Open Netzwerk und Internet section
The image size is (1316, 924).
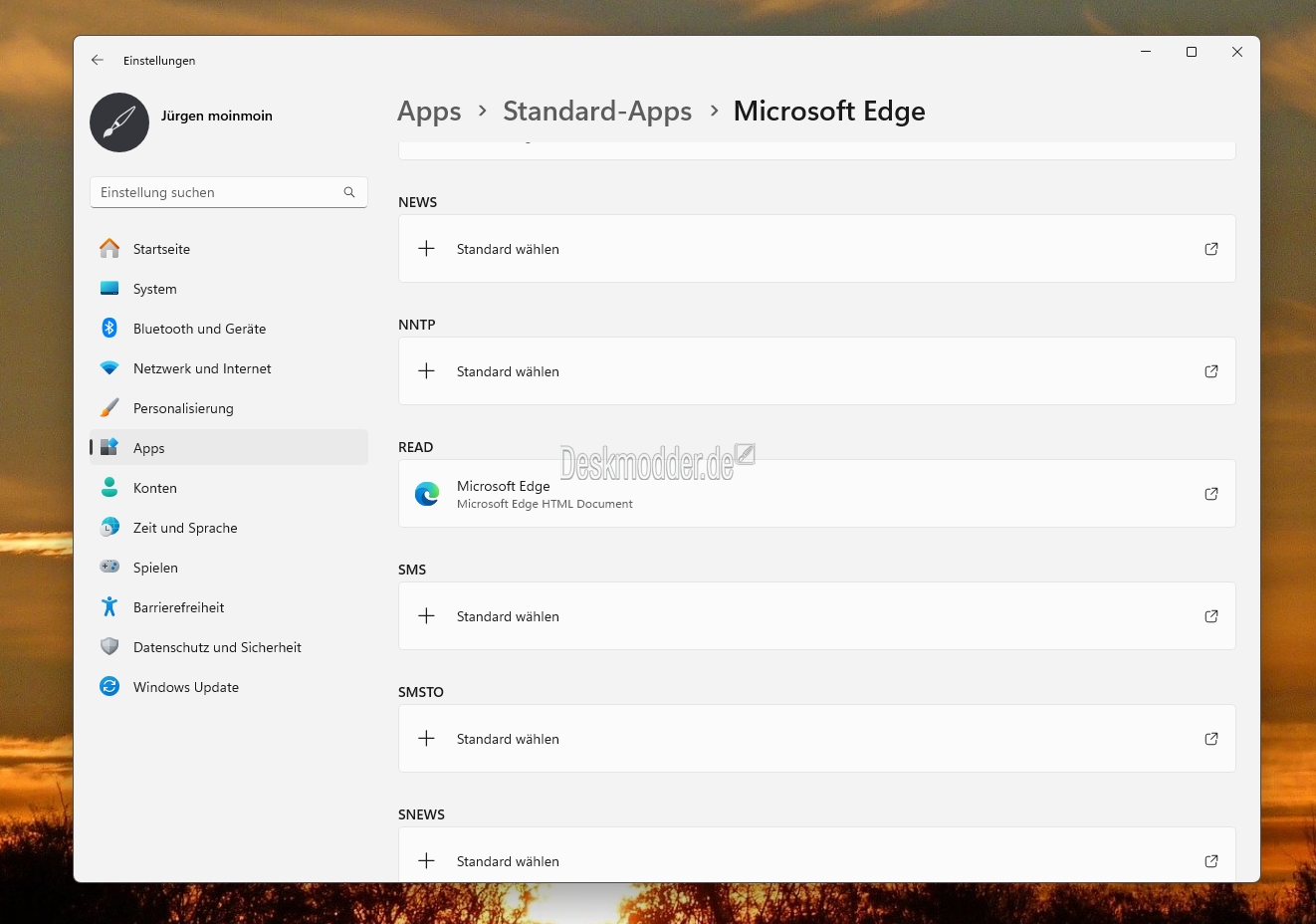point(229,368)
